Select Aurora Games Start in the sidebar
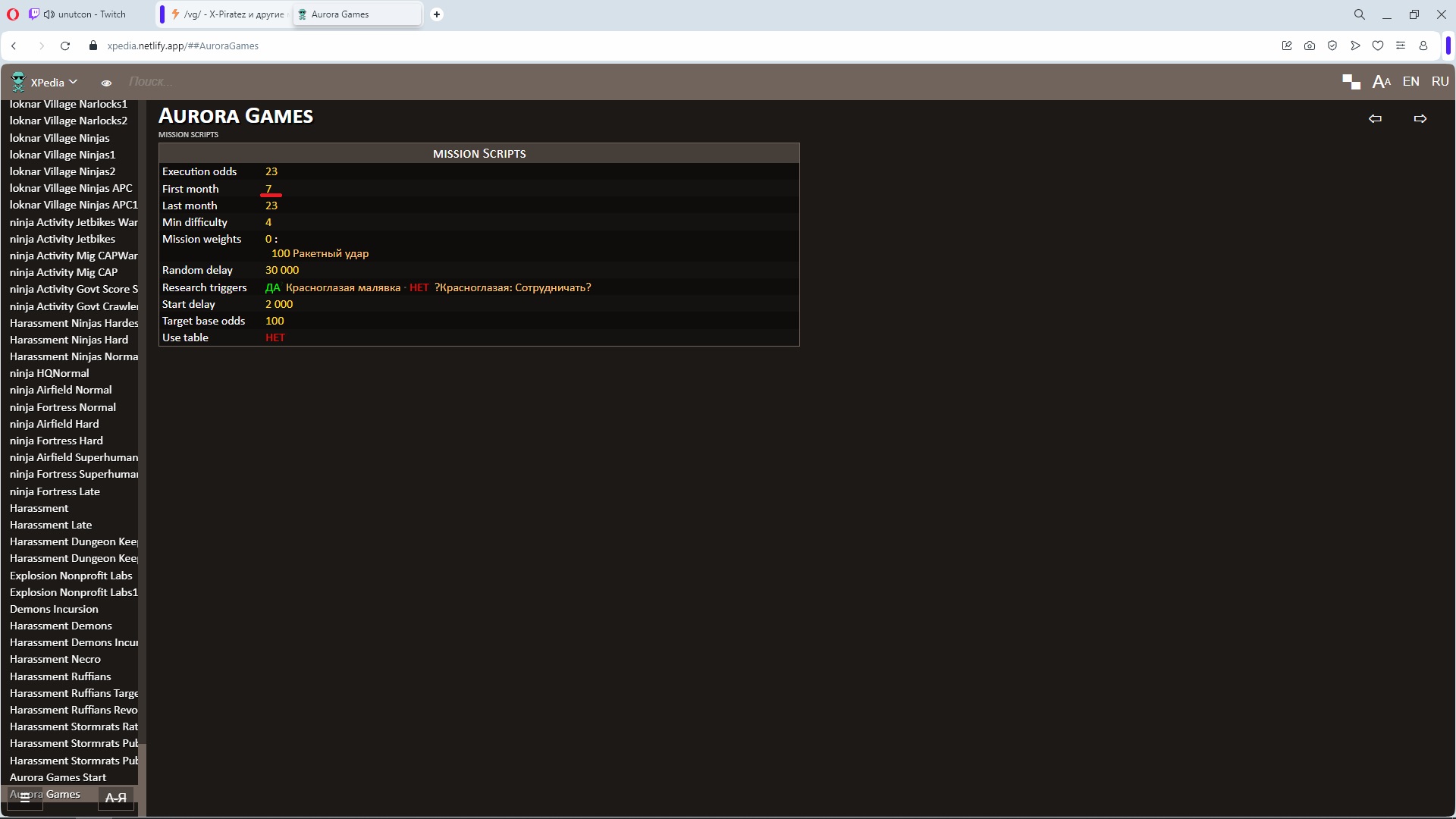Viewport: 1456px width, 819px height. 58,777
